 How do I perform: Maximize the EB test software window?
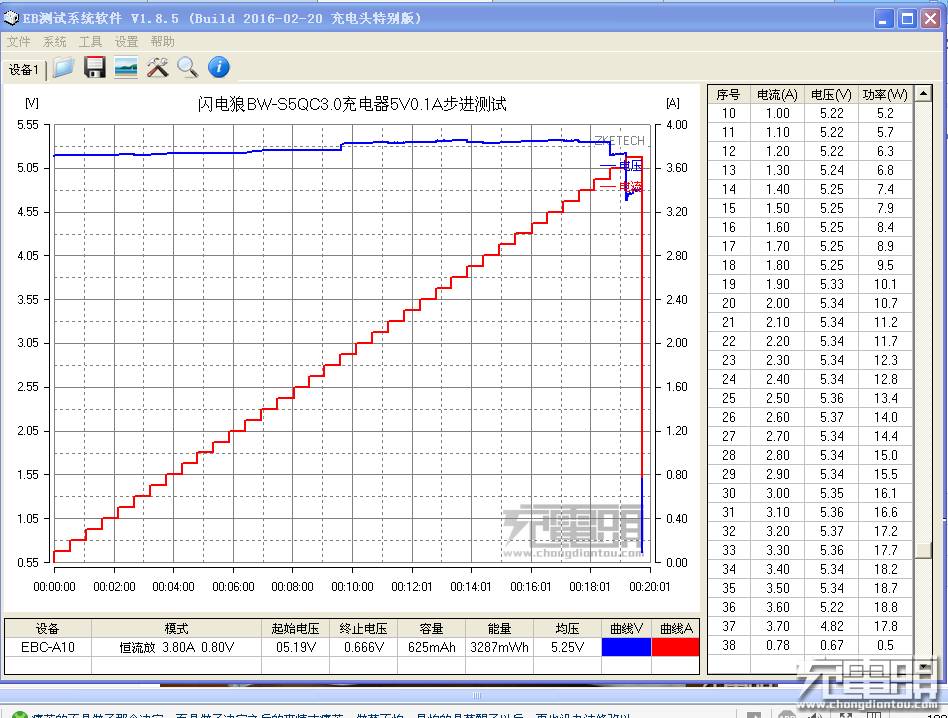(x=907, y=19)
